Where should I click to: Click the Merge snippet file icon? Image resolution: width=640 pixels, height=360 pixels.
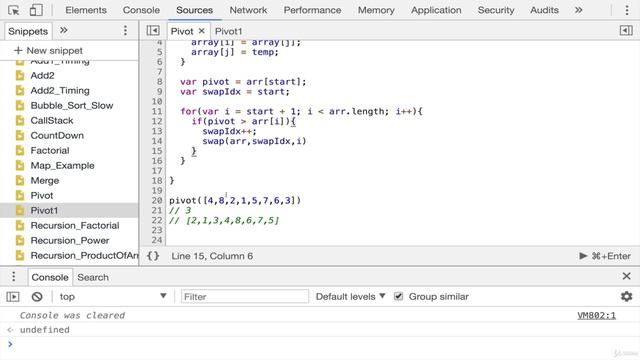(x=20, y=181)
